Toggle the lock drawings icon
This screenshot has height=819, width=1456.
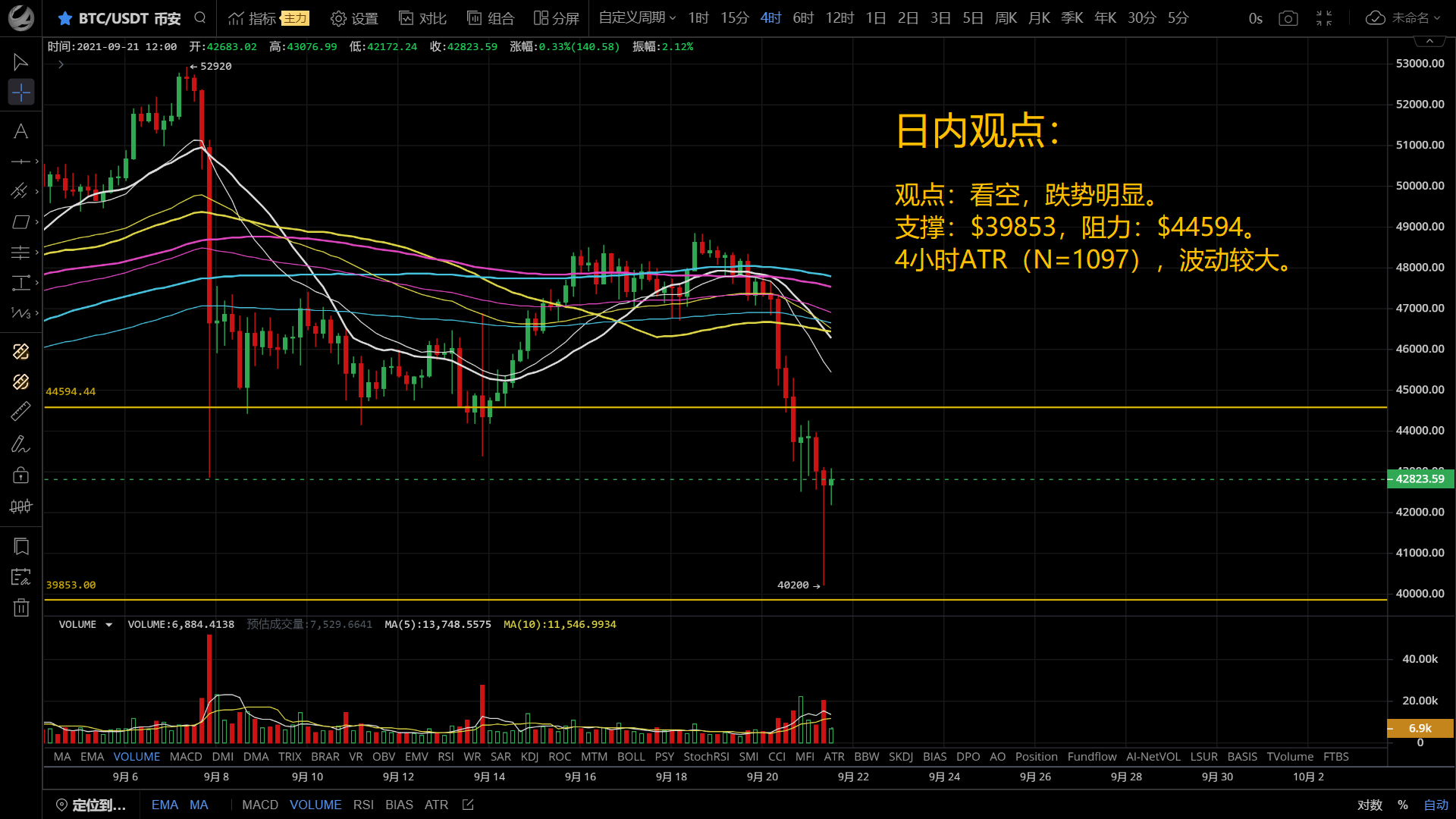coord(20,475)
